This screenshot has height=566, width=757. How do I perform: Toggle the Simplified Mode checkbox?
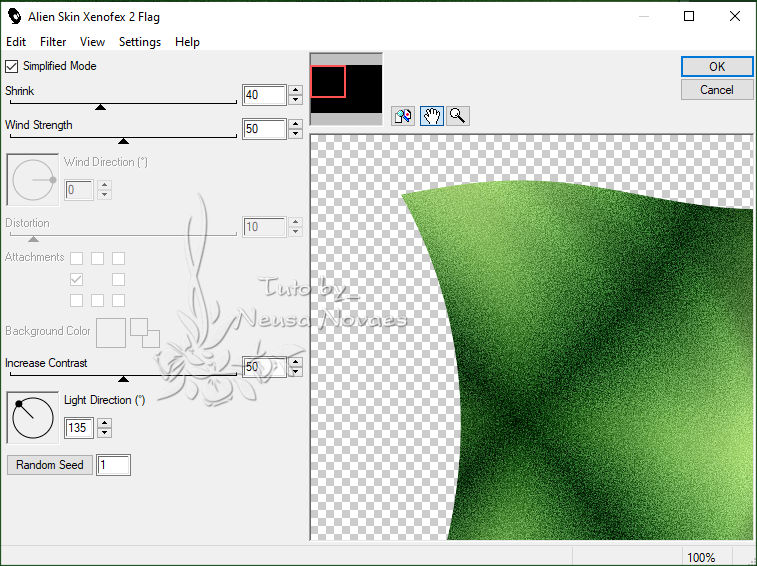[12, 66]
